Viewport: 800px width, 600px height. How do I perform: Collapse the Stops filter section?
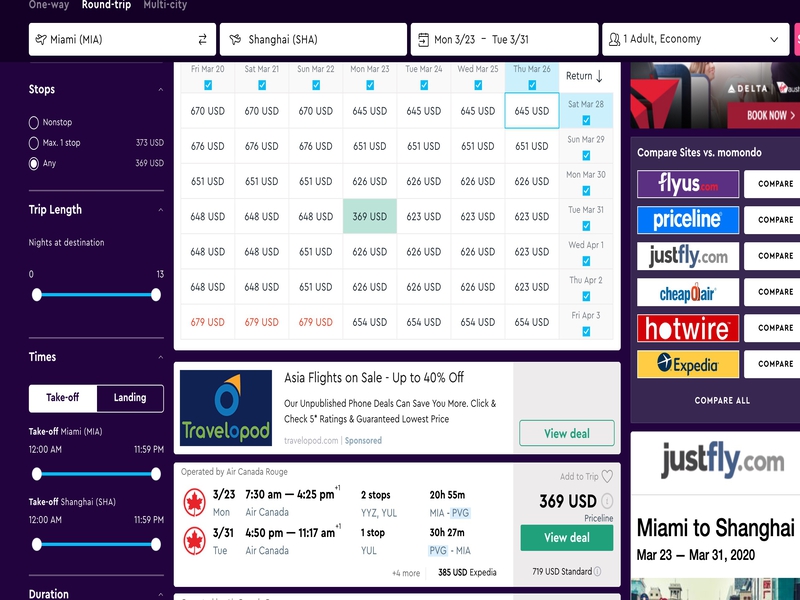tap(161, 90)
